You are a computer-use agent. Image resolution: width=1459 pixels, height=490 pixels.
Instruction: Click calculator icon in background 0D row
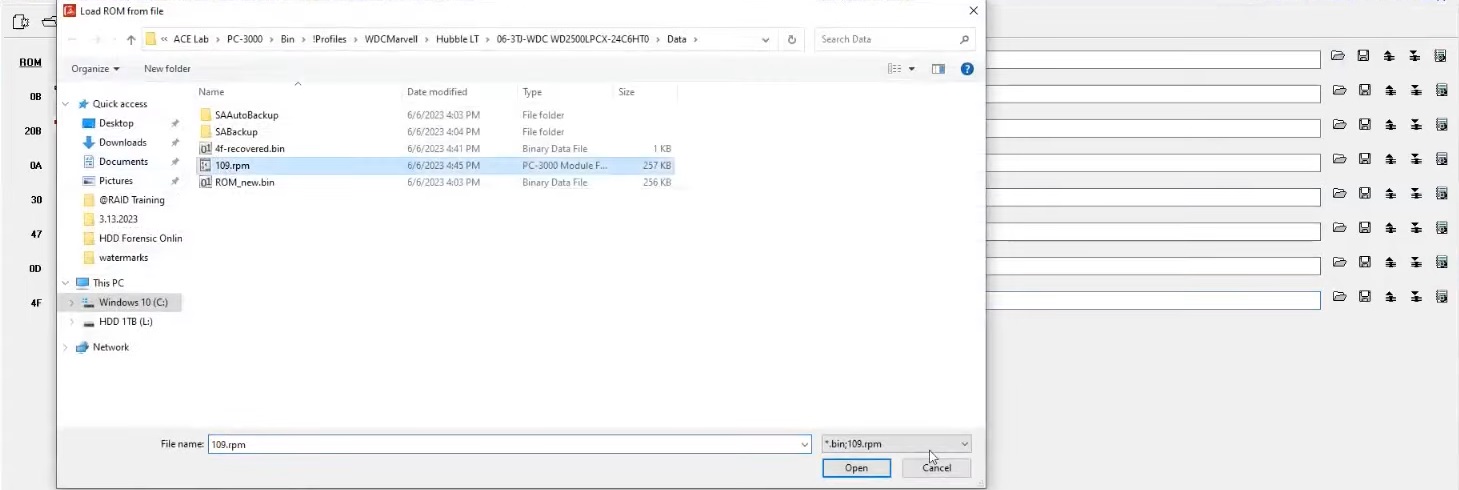click(1442, 262)
